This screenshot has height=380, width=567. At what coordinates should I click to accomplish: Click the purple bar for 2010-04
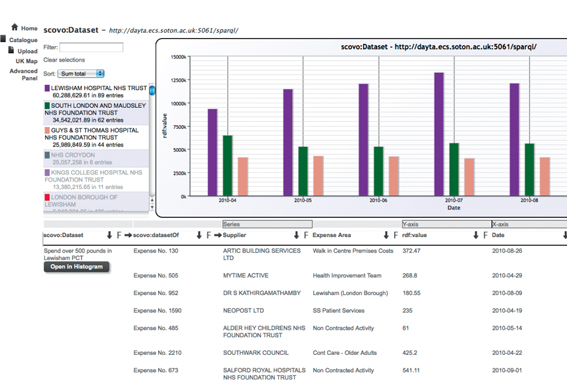pyautogui.click(x=212, y=152)
